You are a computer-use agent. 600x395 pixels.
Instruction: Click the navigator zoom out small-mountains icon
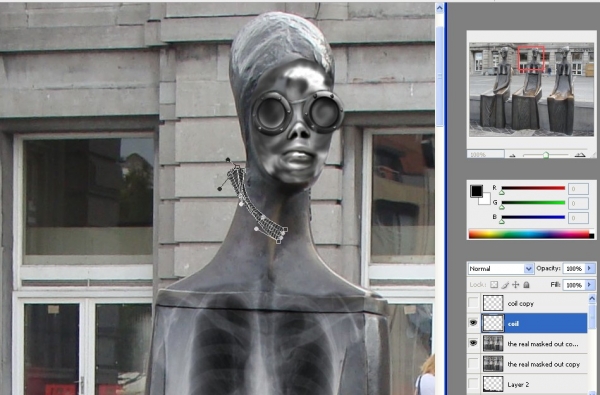[x=513, y=155]
